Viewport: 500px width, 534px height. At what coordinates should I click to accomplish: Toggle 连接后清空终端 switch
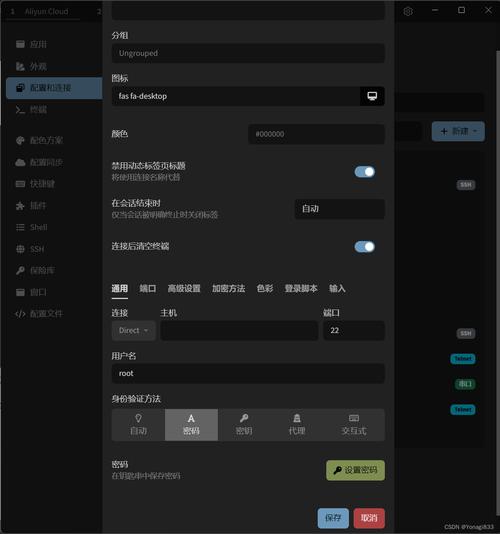click(364, 247)
